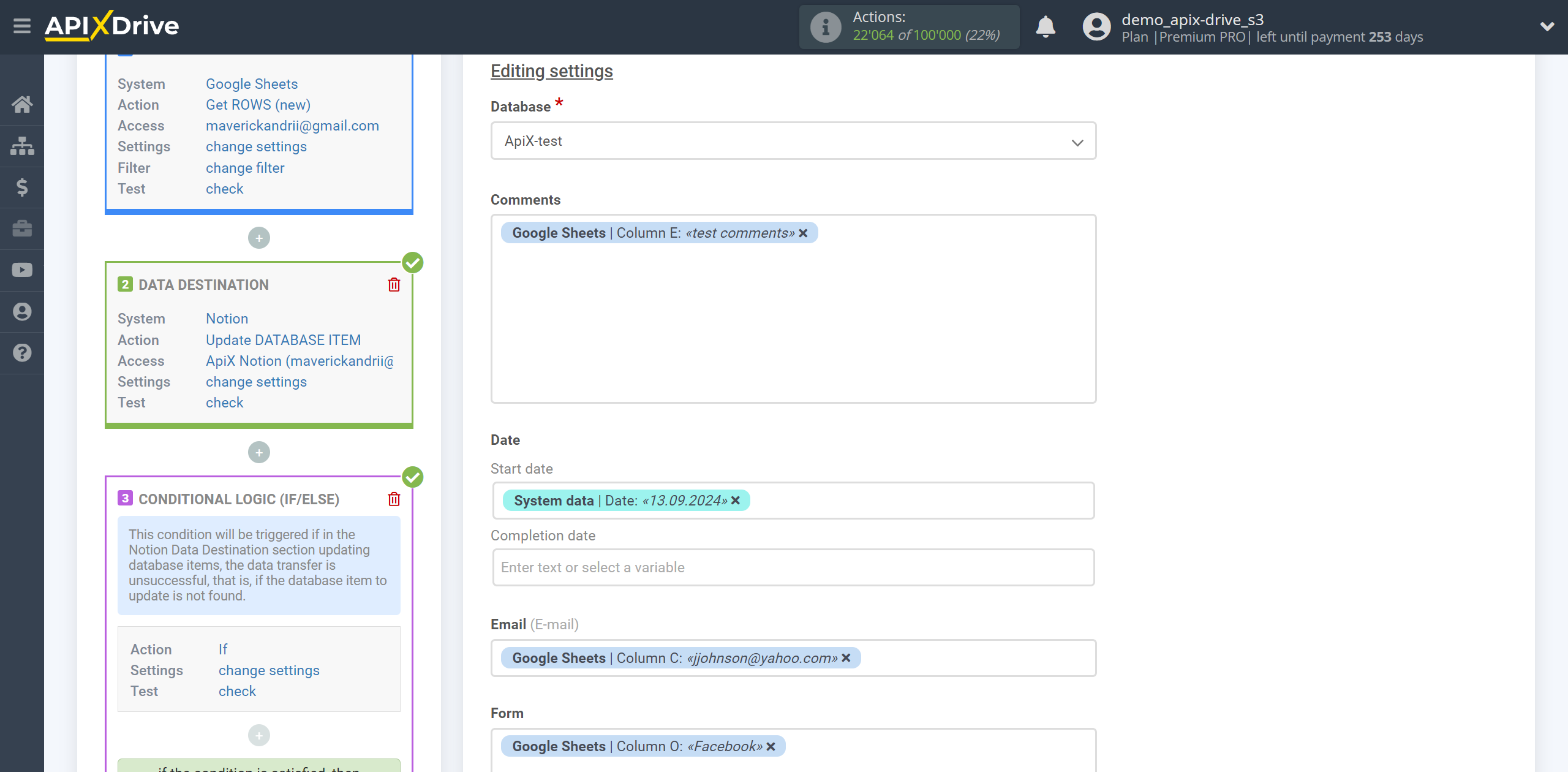Remove the test comments variable tag
The height and width of the screenshot is (772, 1568).
pyautogui.click(x=803, y=233)
